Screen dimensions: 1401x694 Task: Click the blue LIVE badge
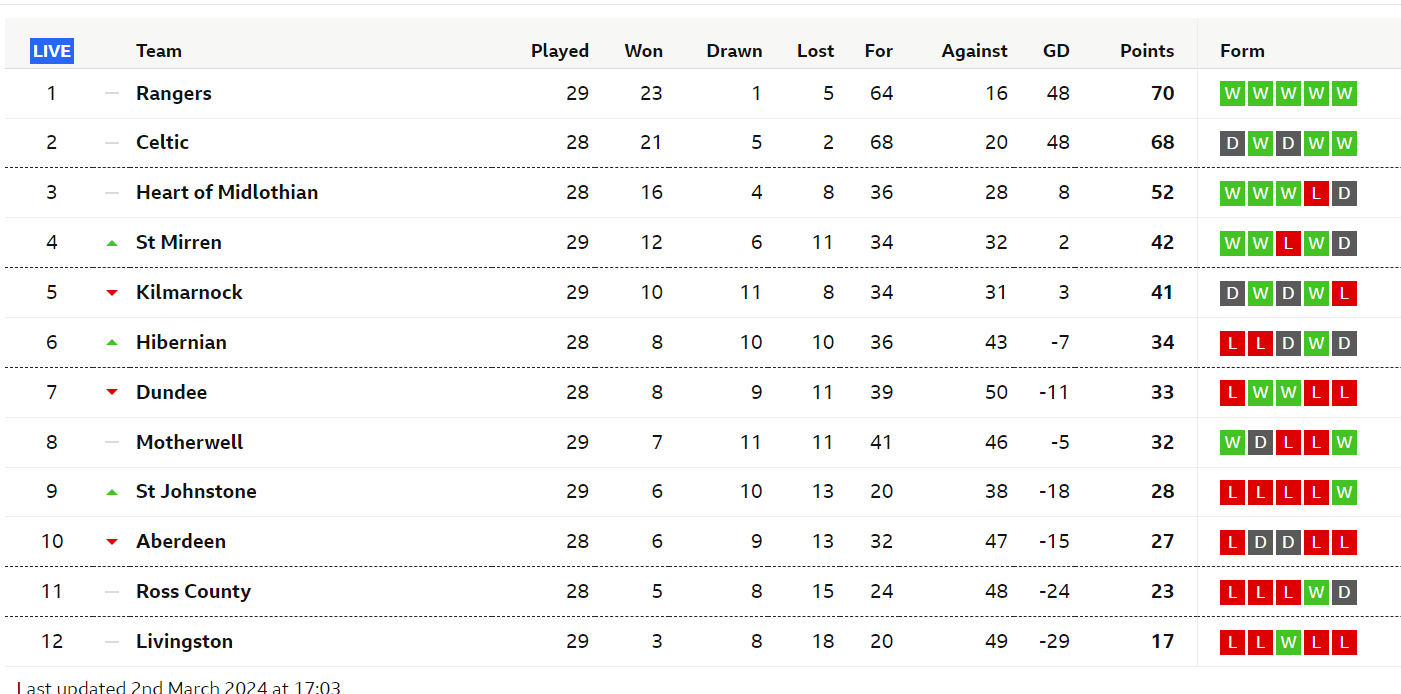click(52, 51)
